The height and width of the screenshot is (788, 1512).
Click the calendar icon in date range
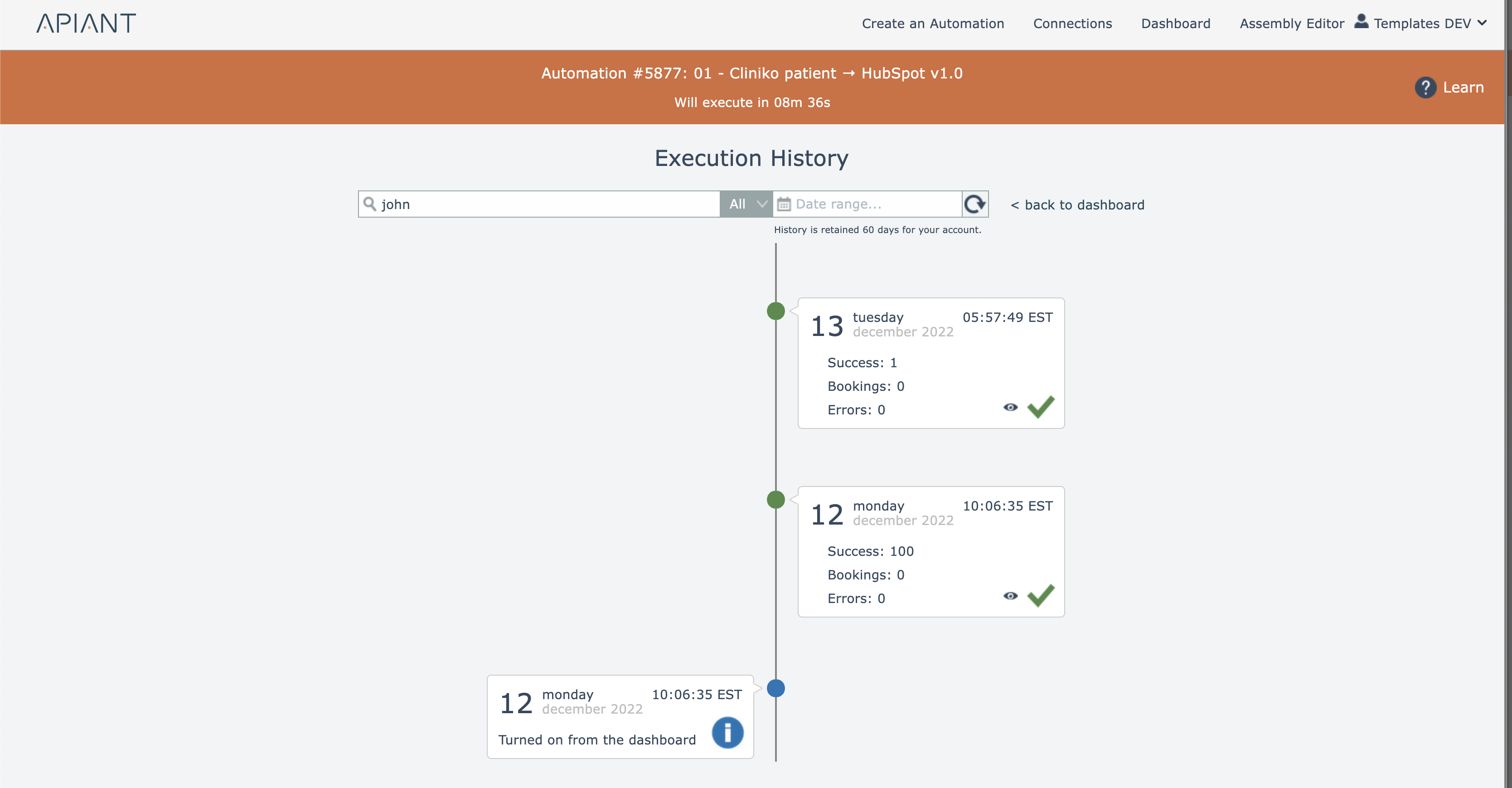point(784,204)
